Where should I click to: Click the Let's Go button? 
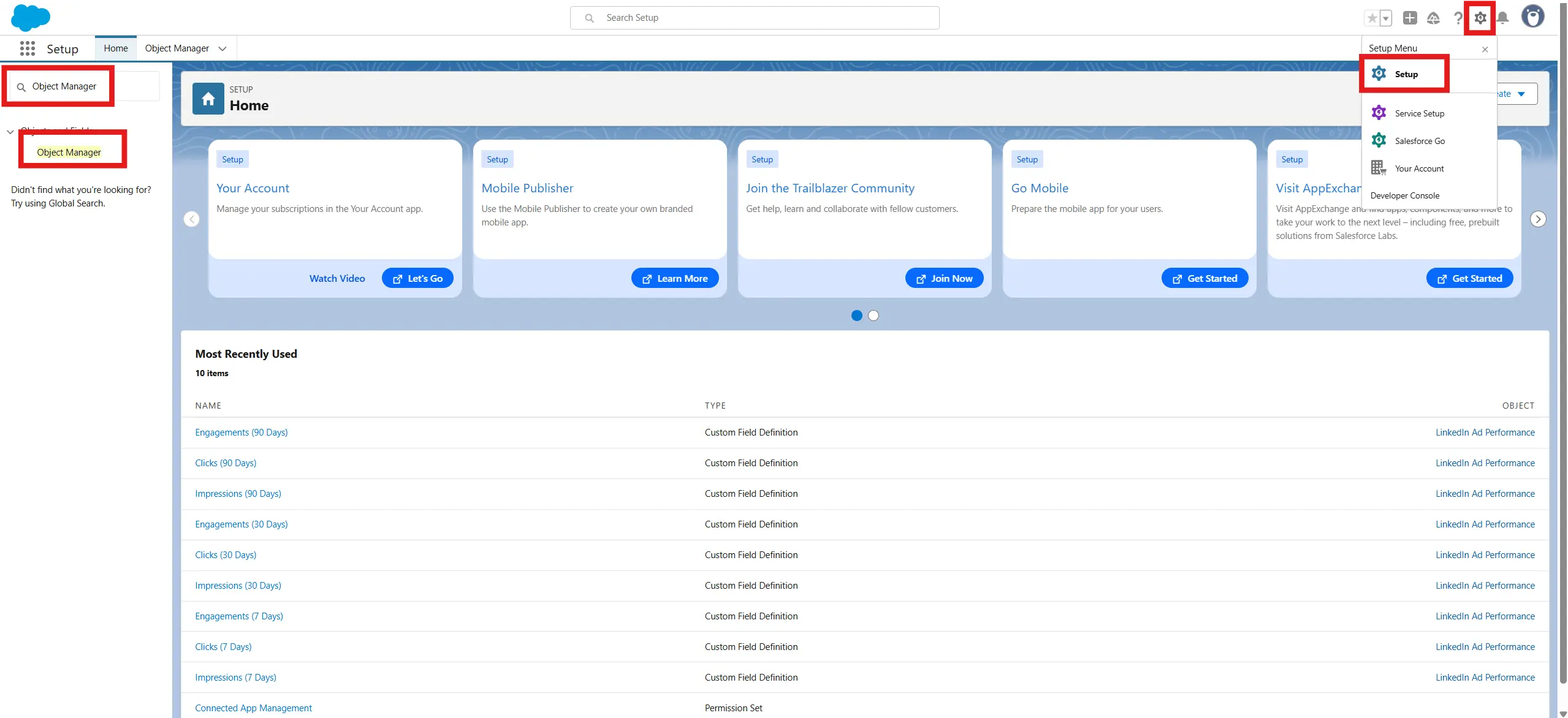coord(417,278)
